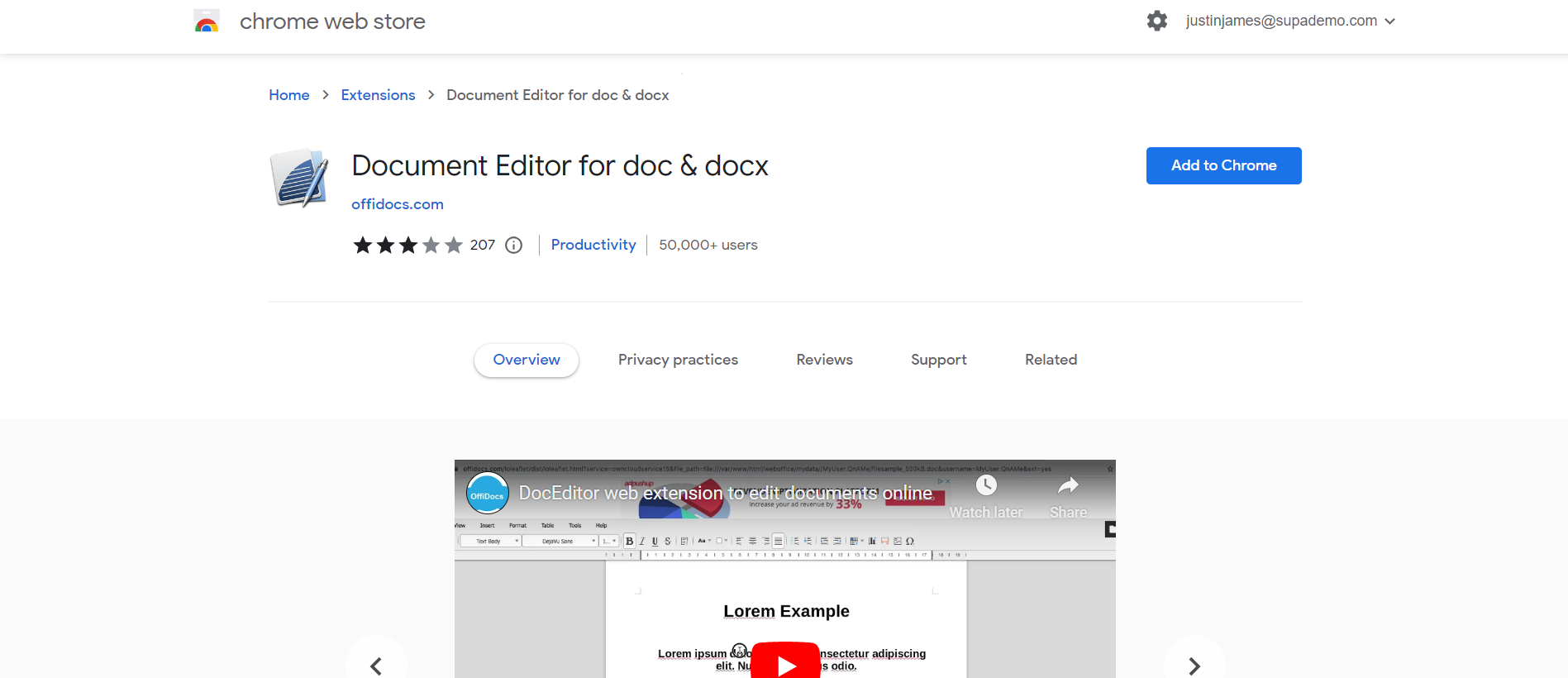Open the Productivity category link
This screenshot has width=1568, height=678.
coord(593,245)
